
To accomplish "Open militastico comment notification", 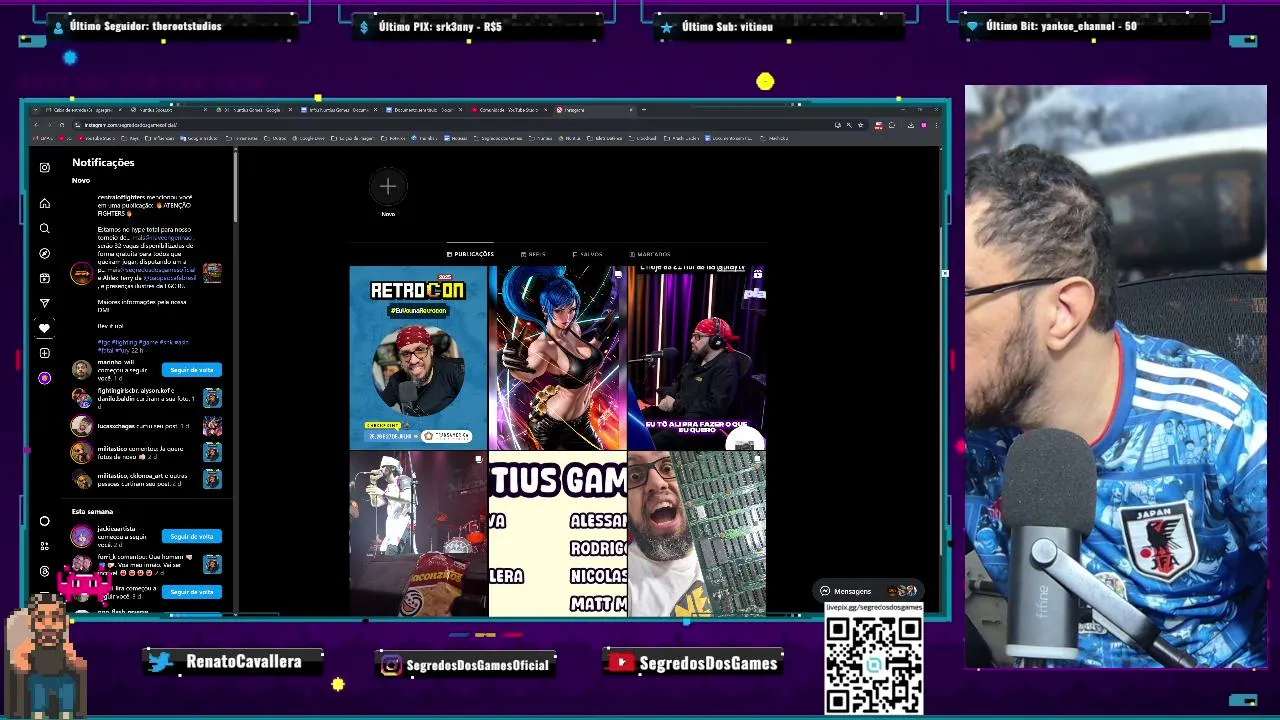I will tap(146, 453).
